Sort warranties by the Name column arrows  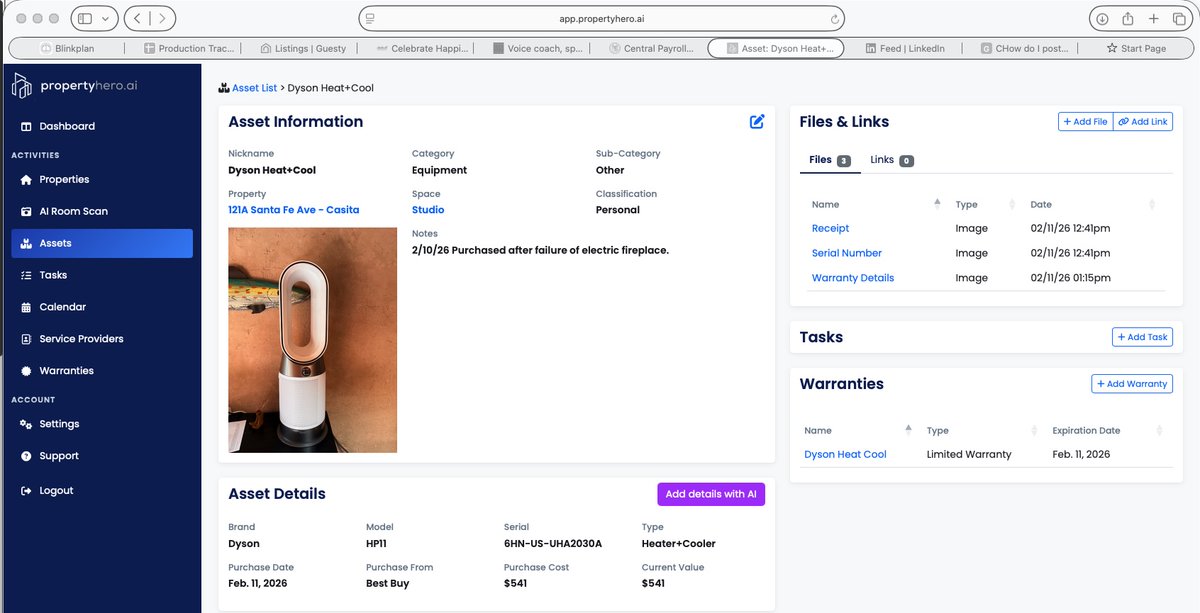coord(908,430)
